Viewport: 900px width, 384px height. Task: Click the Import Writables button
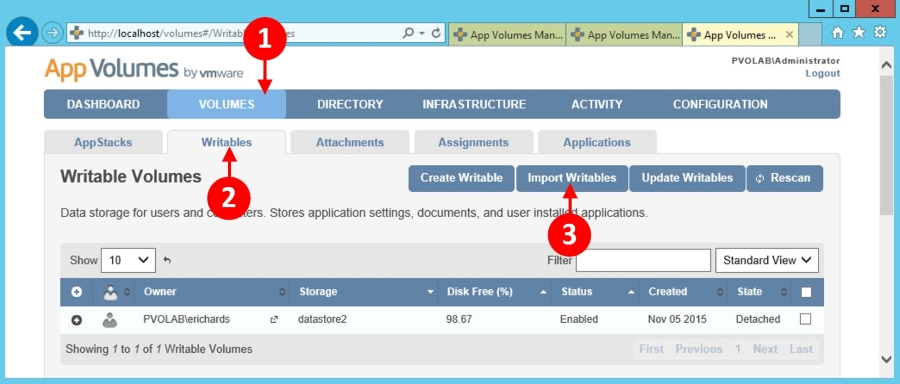572,179
